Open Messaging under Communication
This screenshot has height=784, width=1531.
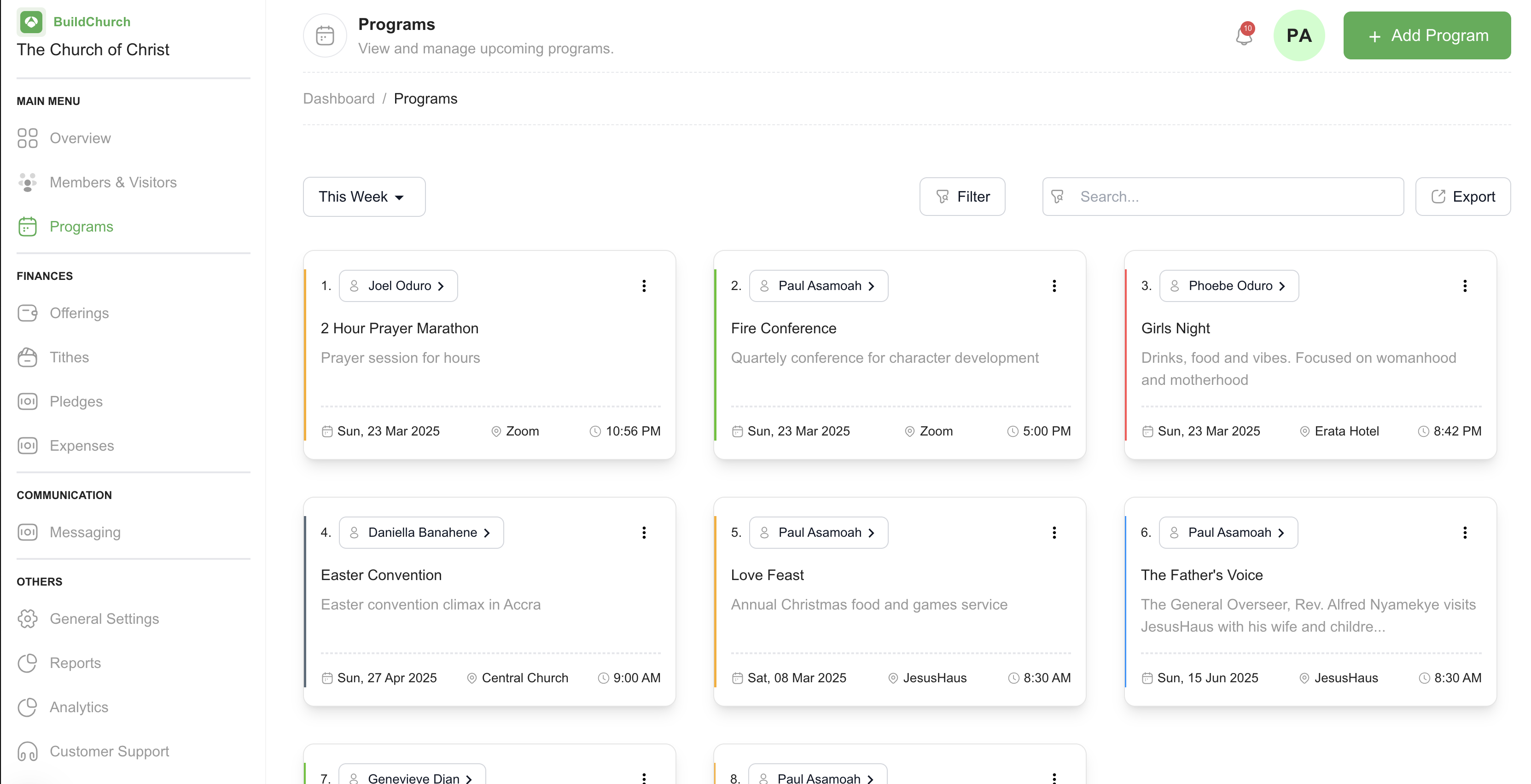click(85, 532)
